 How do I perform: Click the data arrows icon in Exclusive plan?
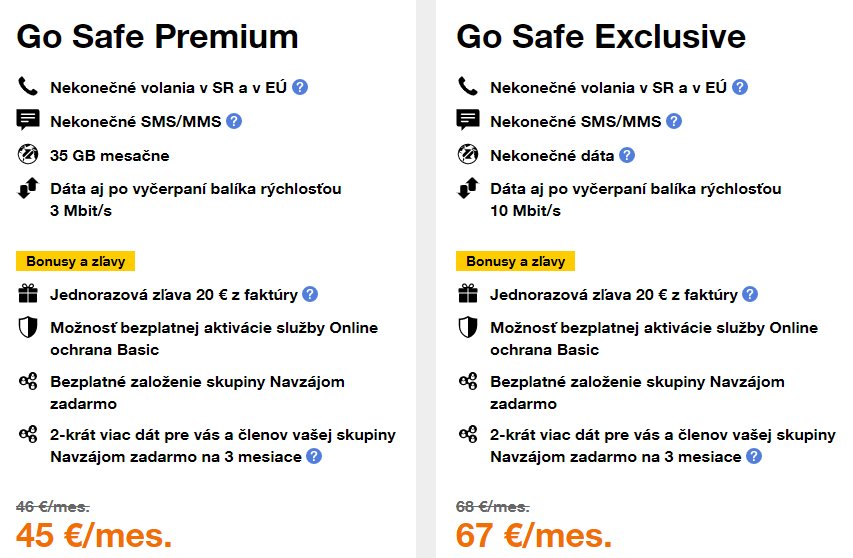click(x=468, y=189)
